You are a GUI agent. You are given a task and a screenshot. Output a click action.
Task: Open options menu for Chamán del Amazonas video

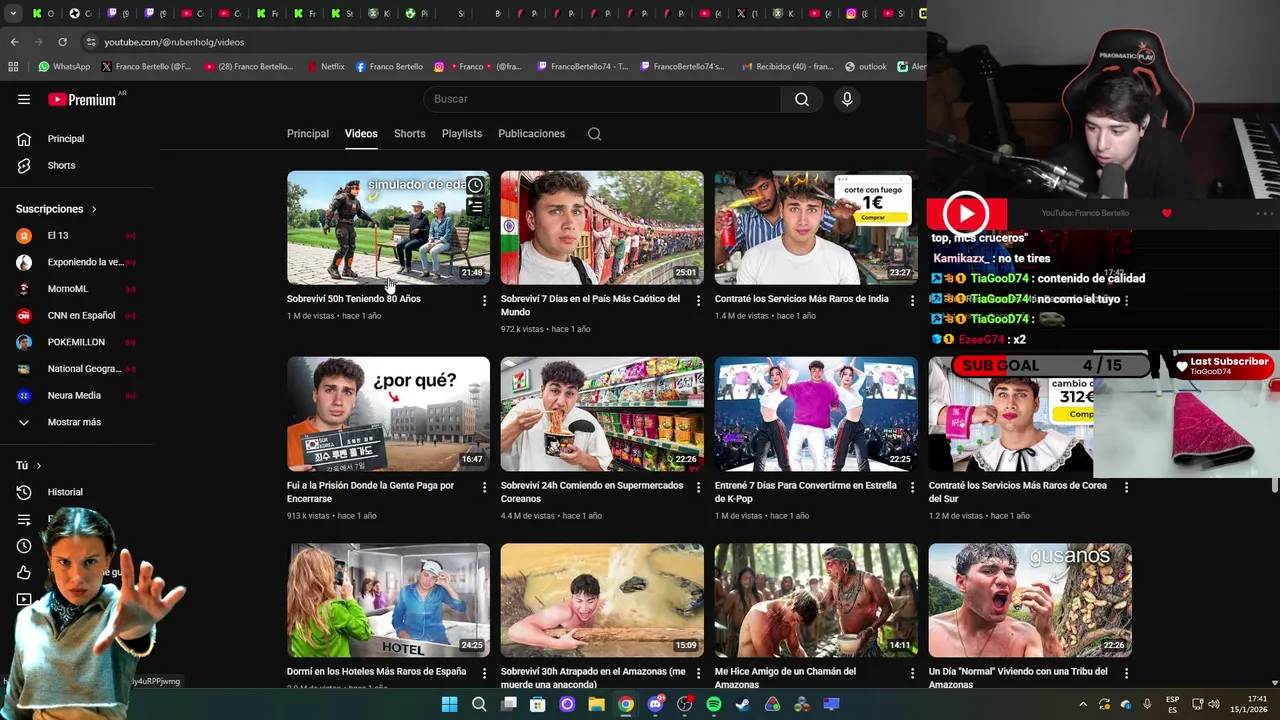coord(912,674)
